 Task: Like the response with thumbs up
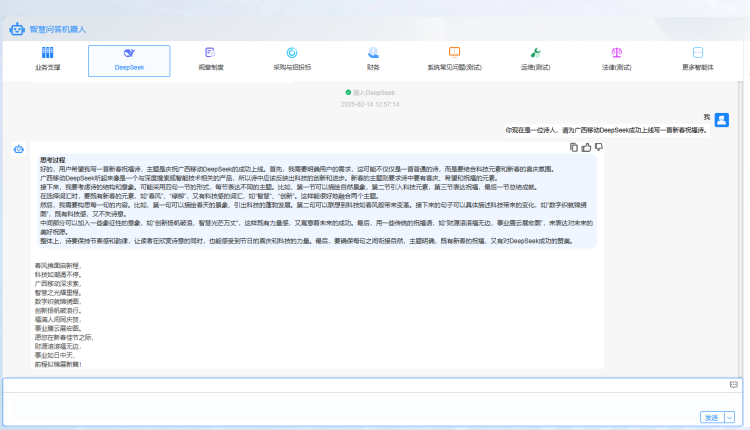(x=586, y=147)
